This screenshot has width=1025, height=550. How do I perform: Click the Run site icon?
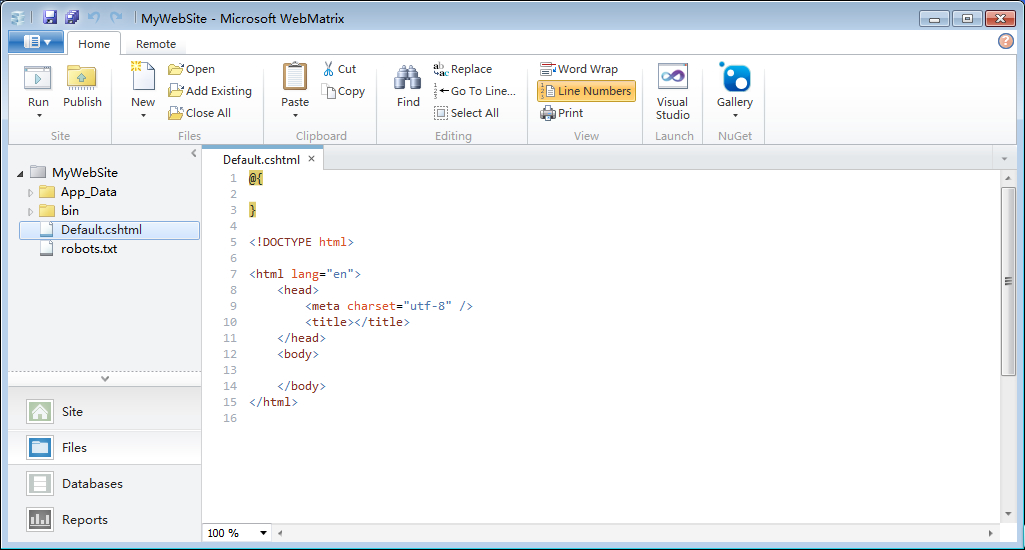pos(38,78)
